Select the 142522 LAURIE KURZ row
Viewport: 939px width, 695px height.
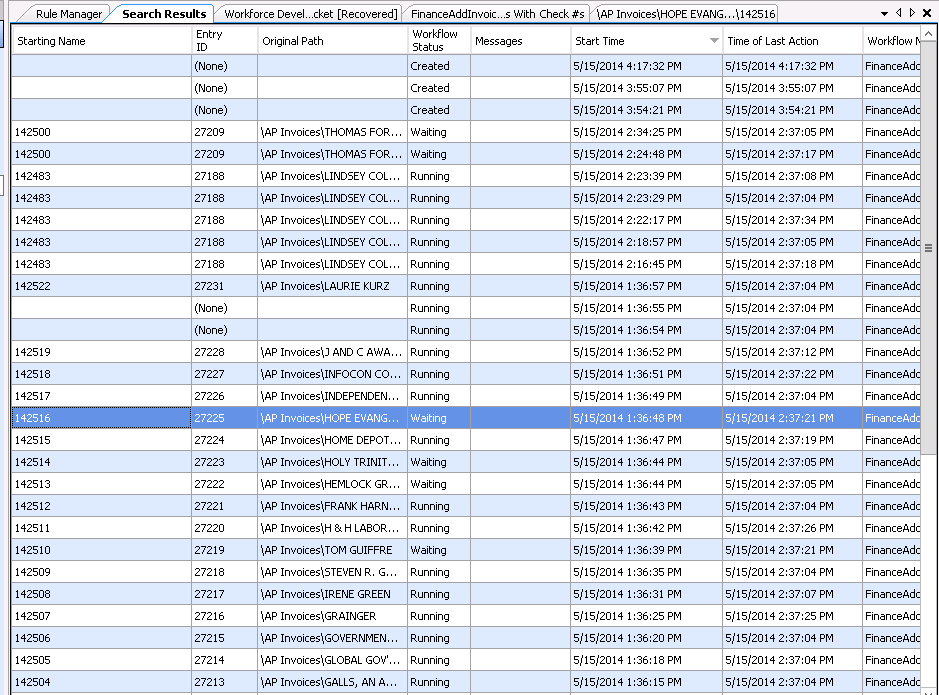coord(330,286)
